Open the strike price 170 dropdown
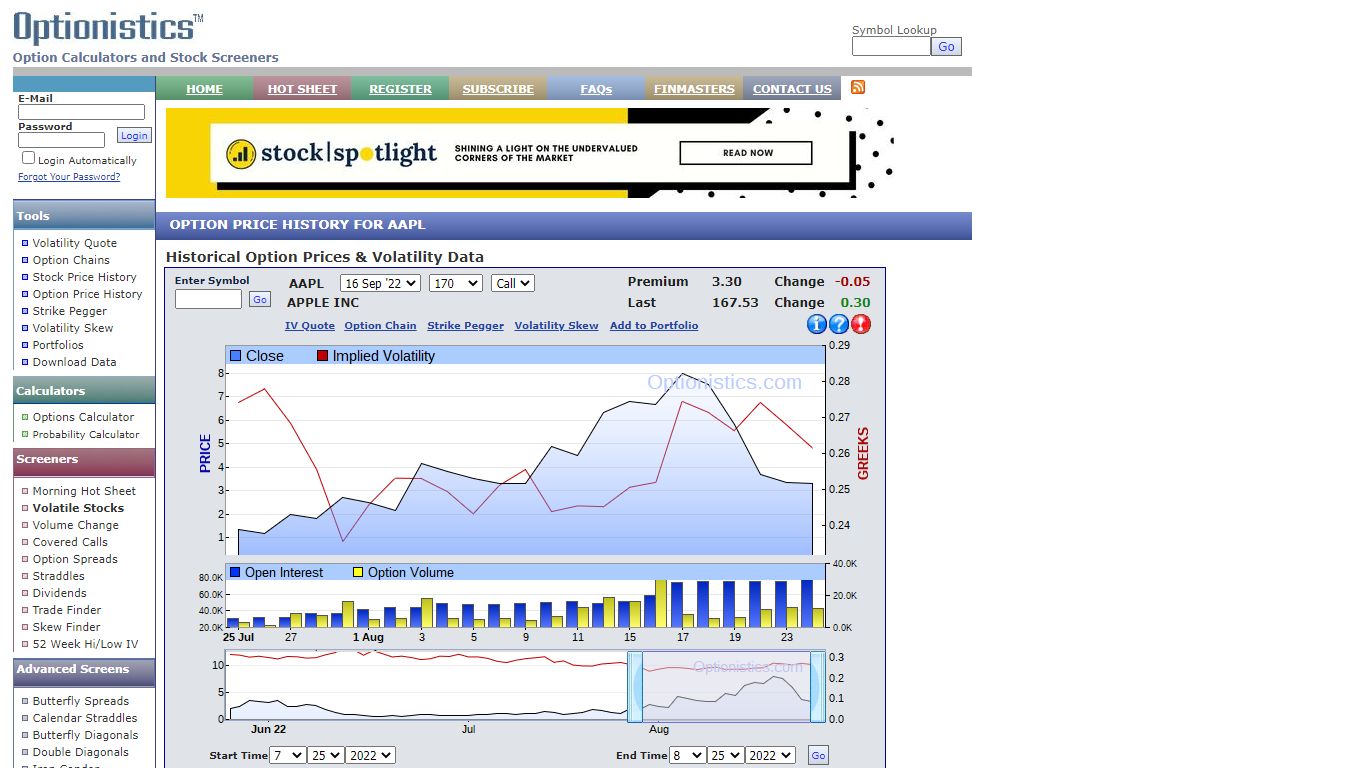This screenshot has width=1366, height=768. [456, 283]
